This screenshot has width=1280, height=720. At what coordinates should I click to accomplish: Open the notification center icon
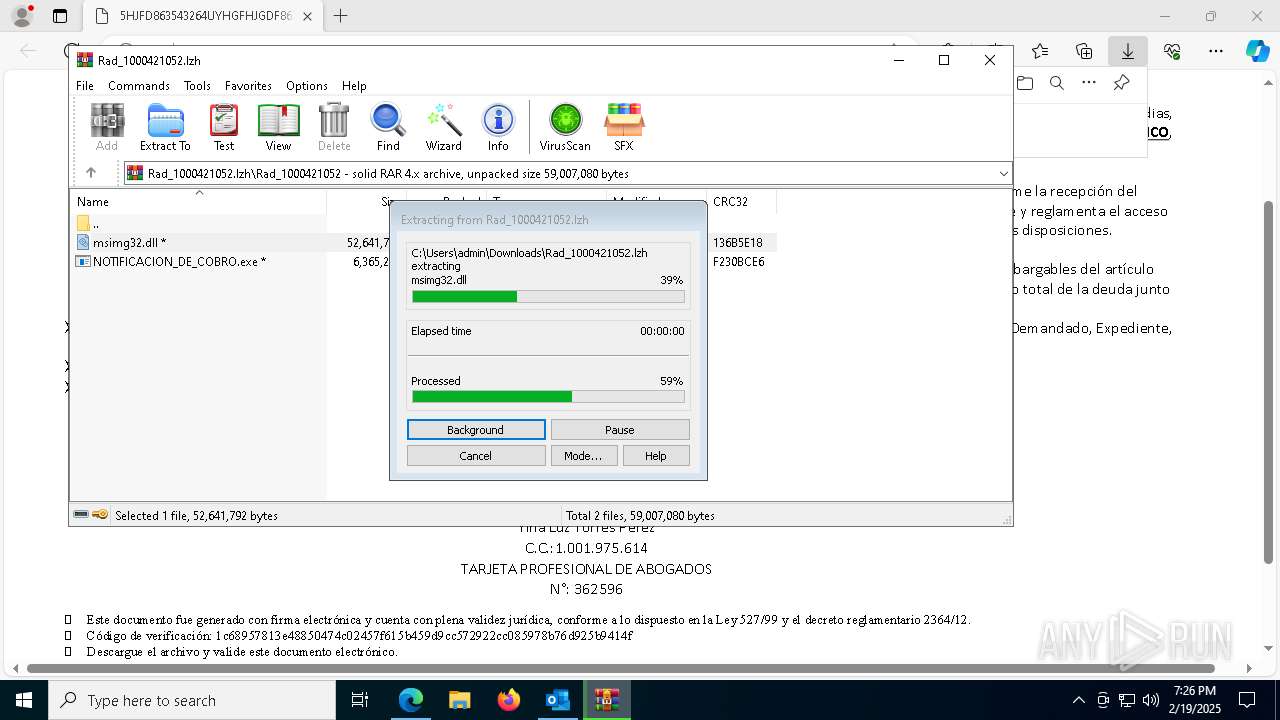click(1247, 700)
